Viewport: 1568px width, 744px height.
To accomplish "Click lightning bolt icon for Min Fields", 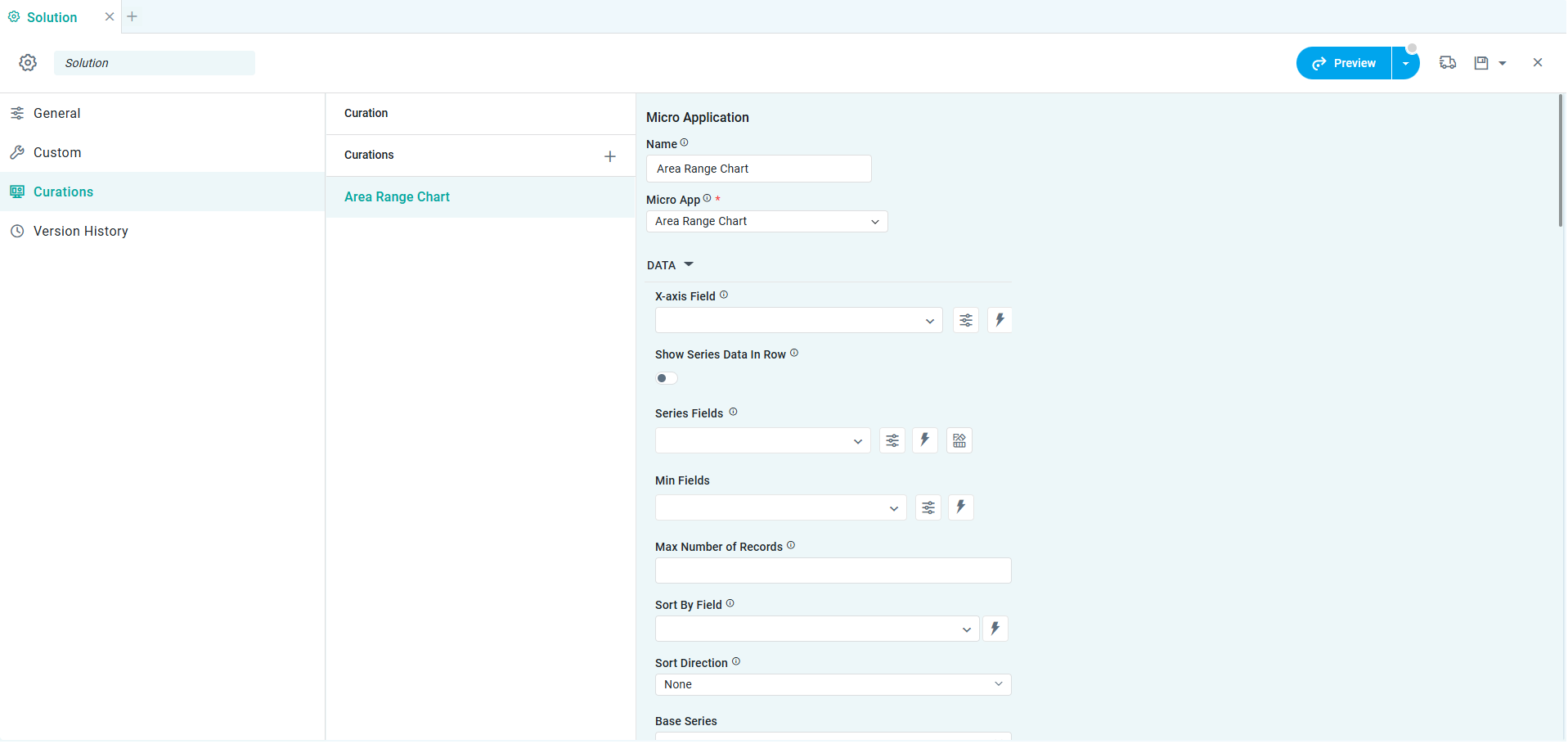I will coord(961,507).
